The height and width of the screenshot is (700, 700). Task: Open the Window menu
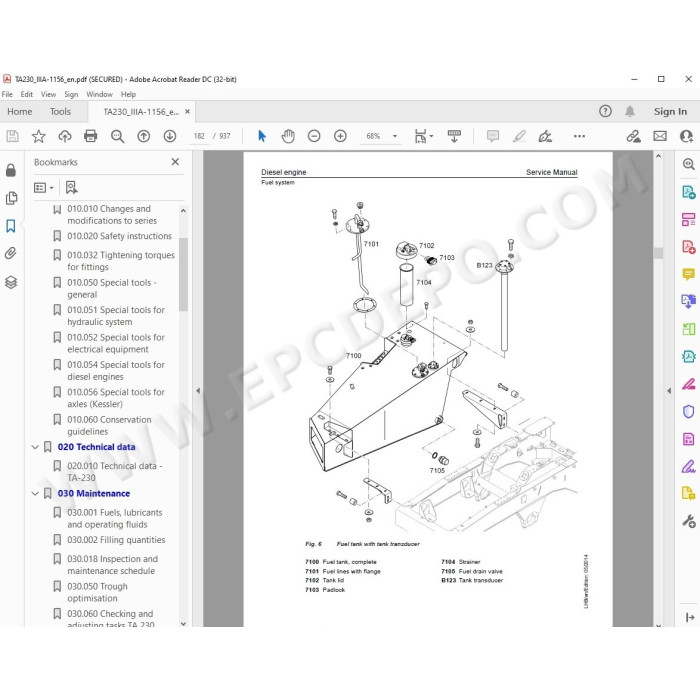[x=100, y=94]
